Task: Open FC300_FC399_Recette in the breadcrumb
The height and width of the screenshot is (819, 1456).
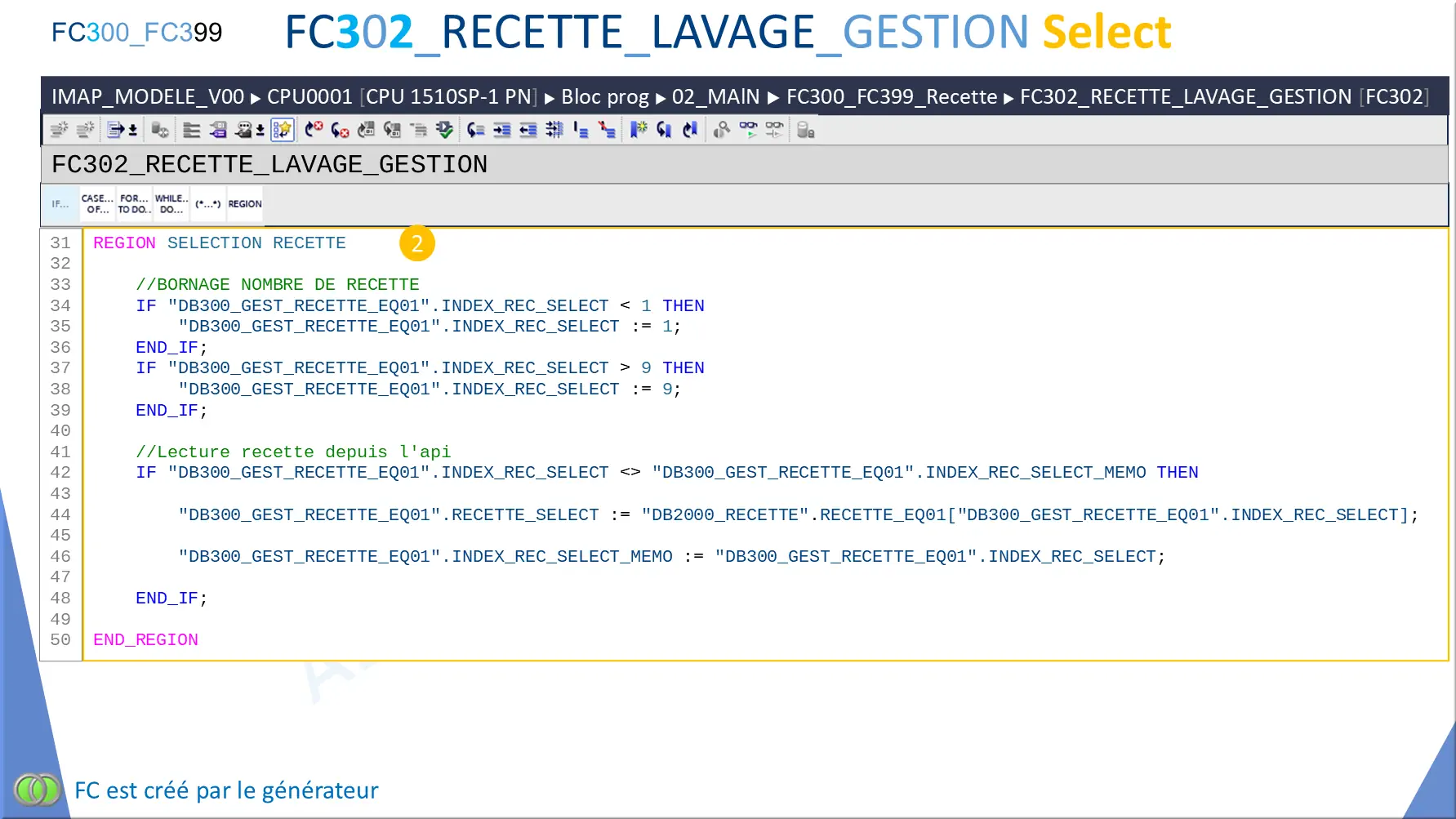Action: [891, 97]
